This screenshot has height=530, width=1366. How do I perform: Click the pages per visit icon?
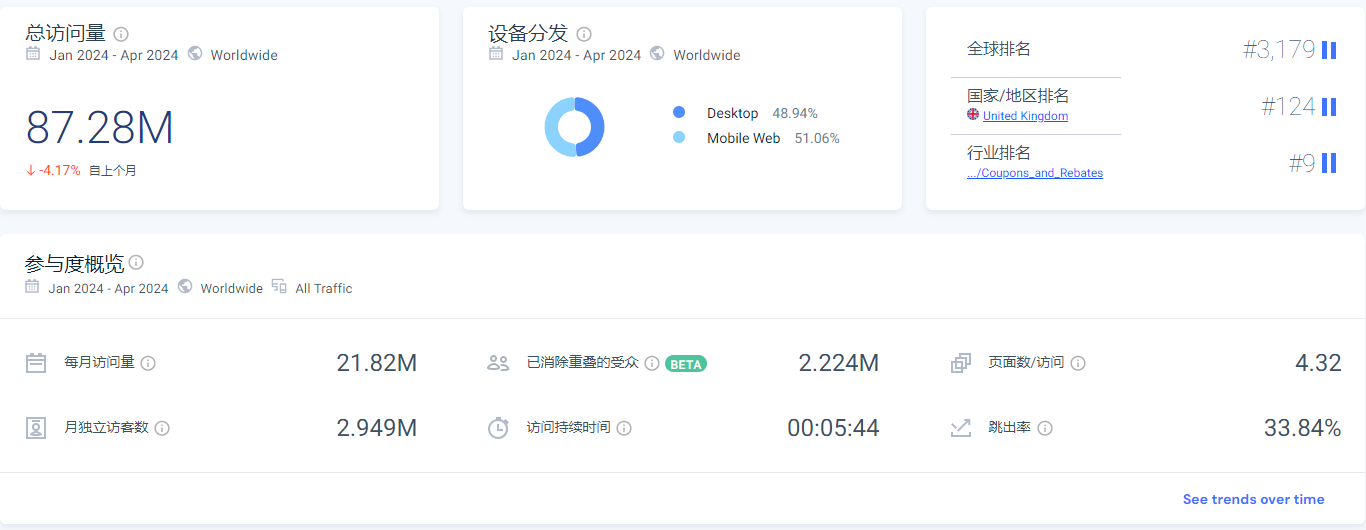tap(961, 363)
